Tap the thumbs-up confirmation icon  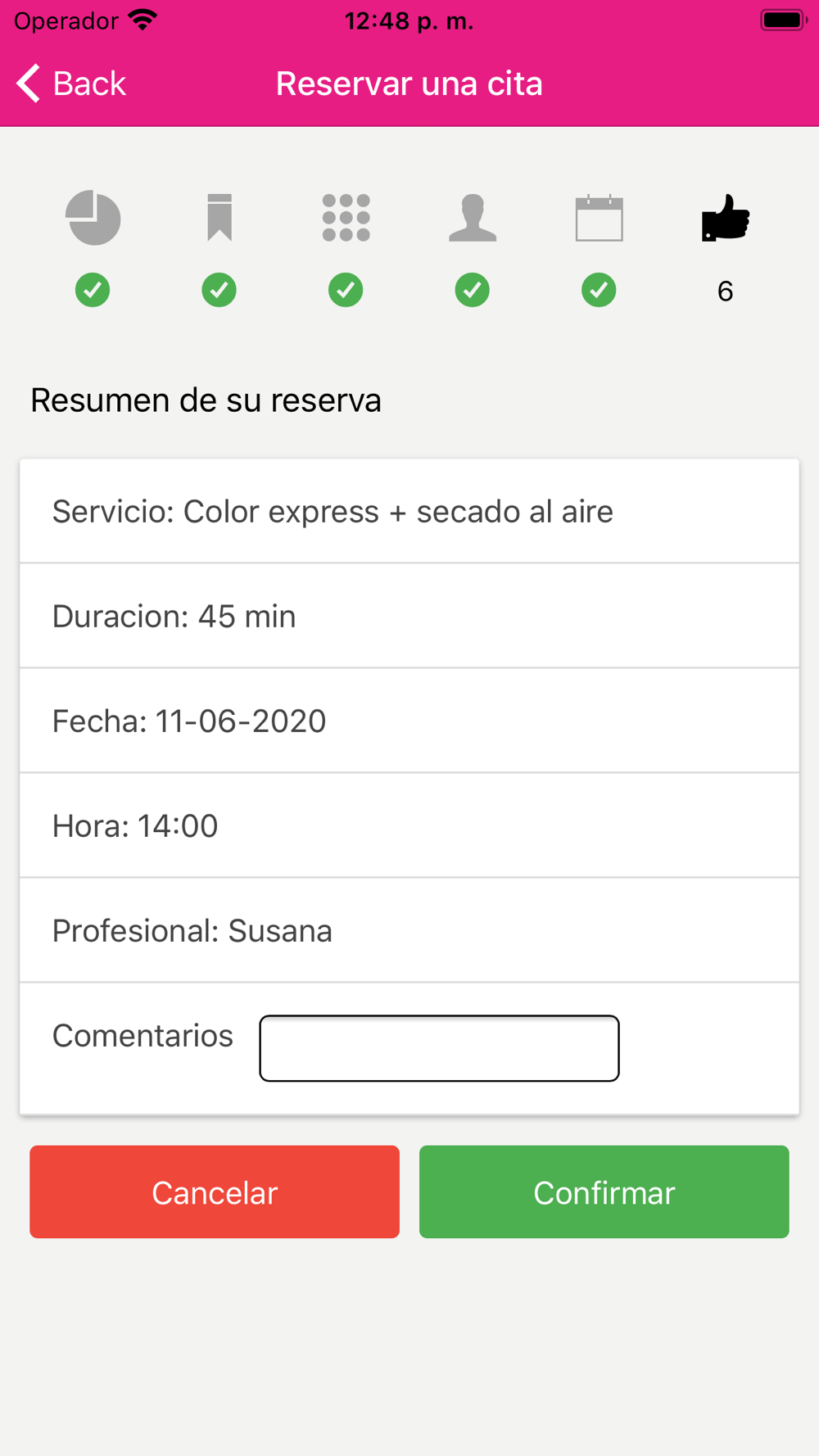pyautogui.click(x=725, y=218)
